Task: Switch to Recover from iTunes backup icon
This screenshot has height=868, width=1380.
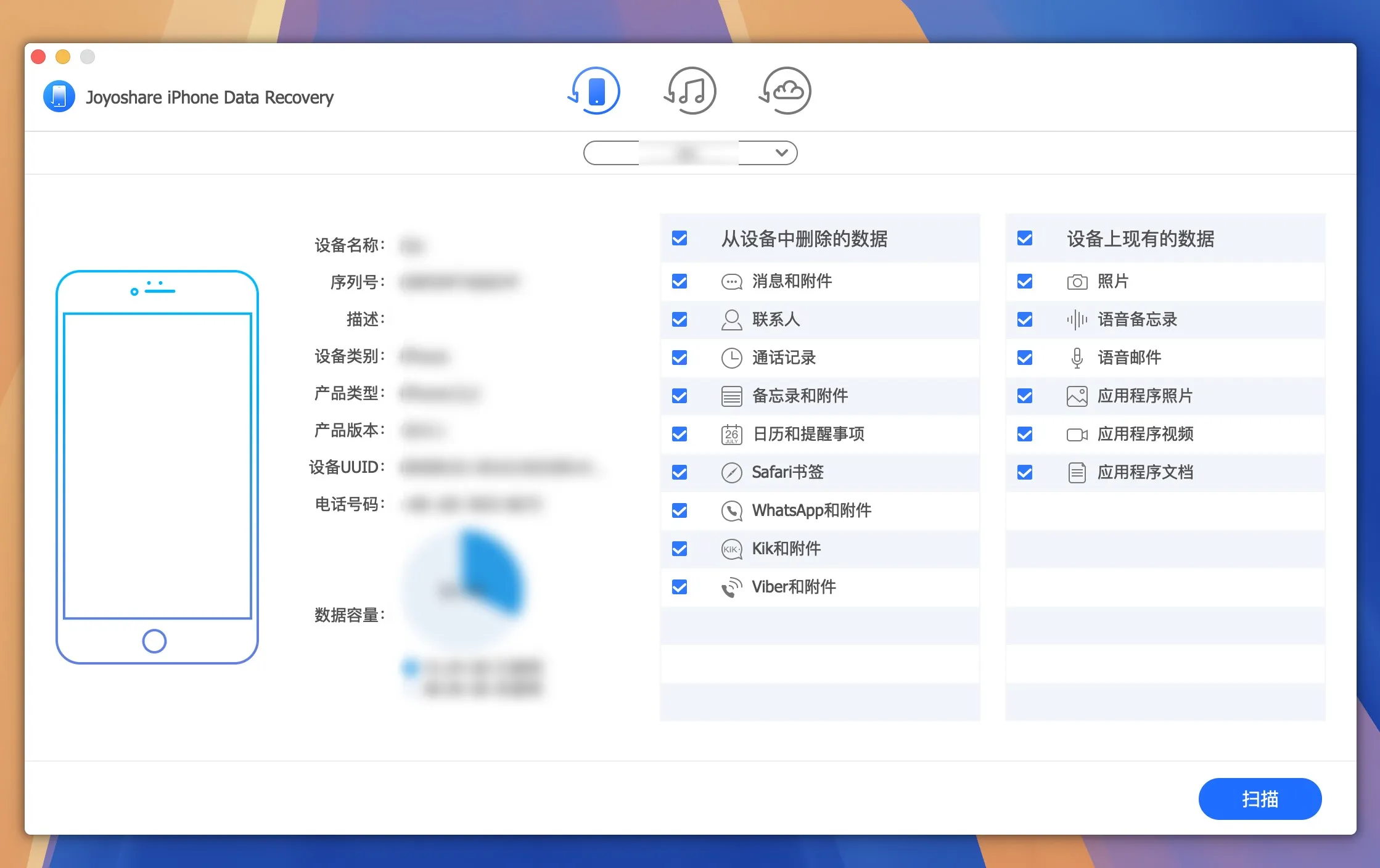Action: tap(690, 91)
